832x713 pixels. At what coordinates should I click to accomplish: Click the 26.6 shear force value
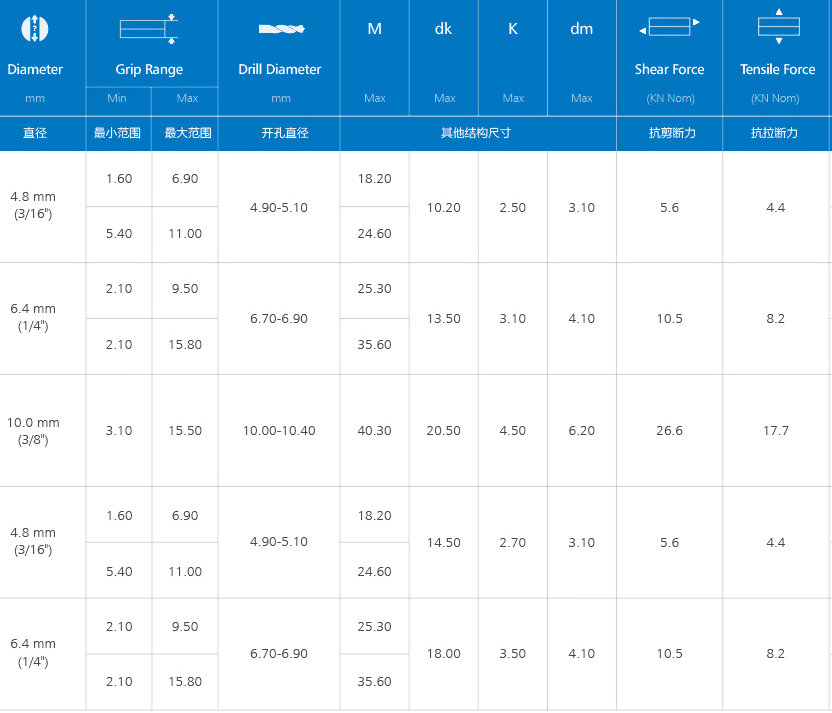pos(669,431)
